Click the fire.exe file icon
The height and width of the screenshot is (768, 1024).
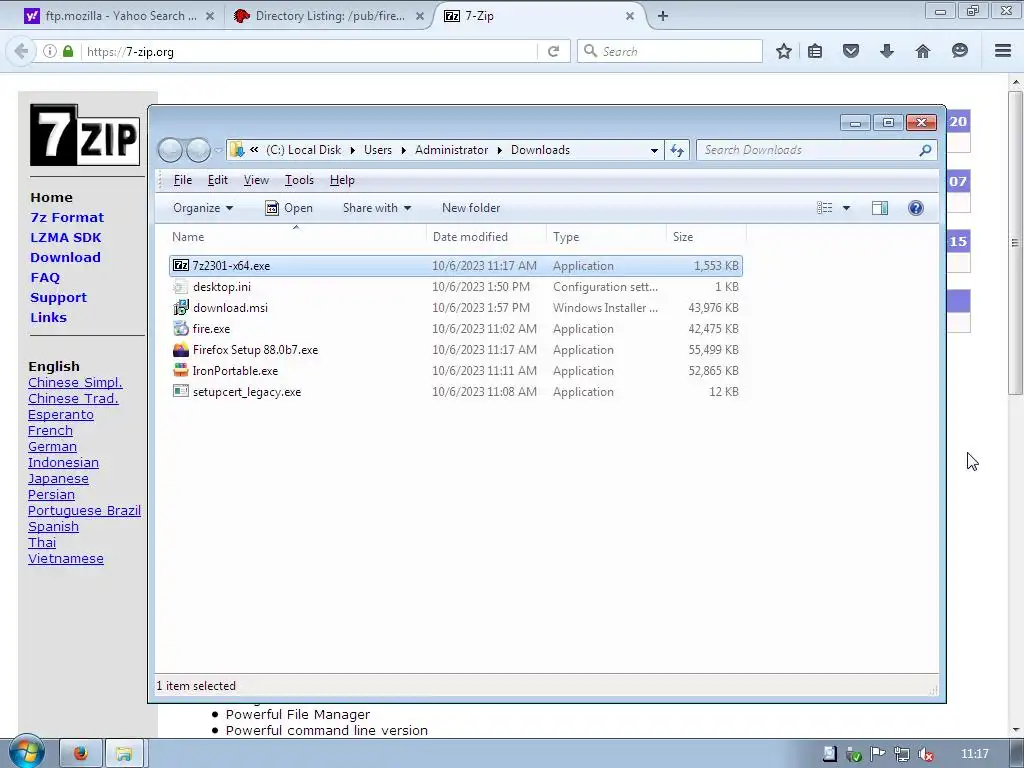coord(181,328)
